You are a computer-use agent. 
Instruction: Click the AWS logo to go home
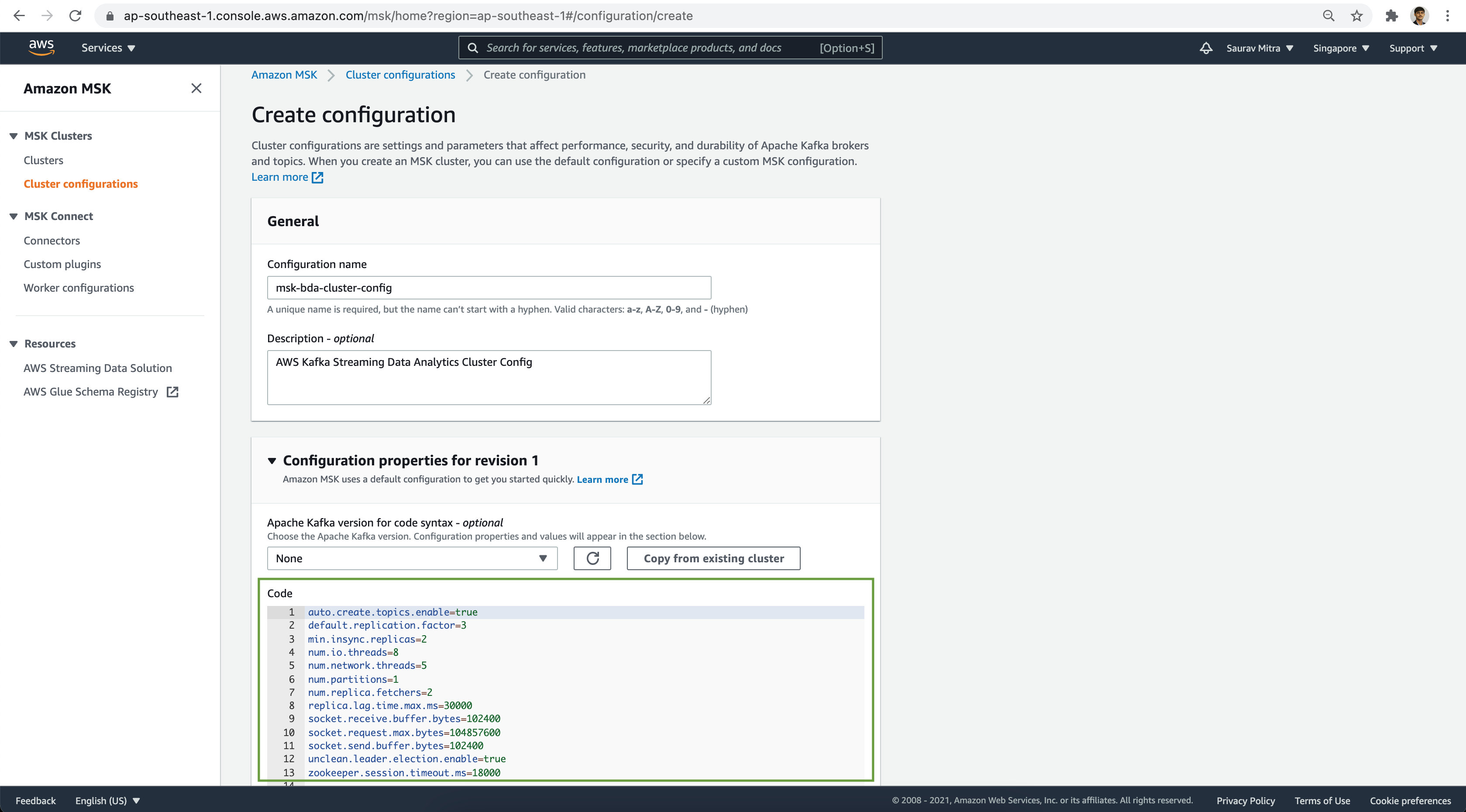pos(41,47)
